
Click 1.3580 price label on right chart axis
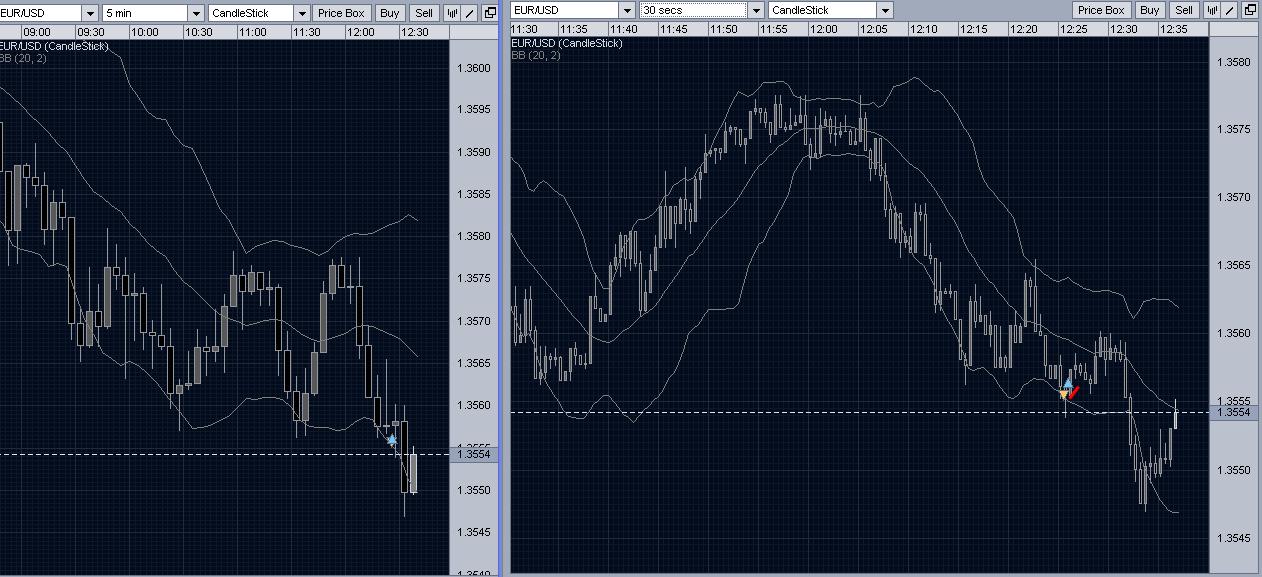pyautogui.click(x=1233, y=62)
